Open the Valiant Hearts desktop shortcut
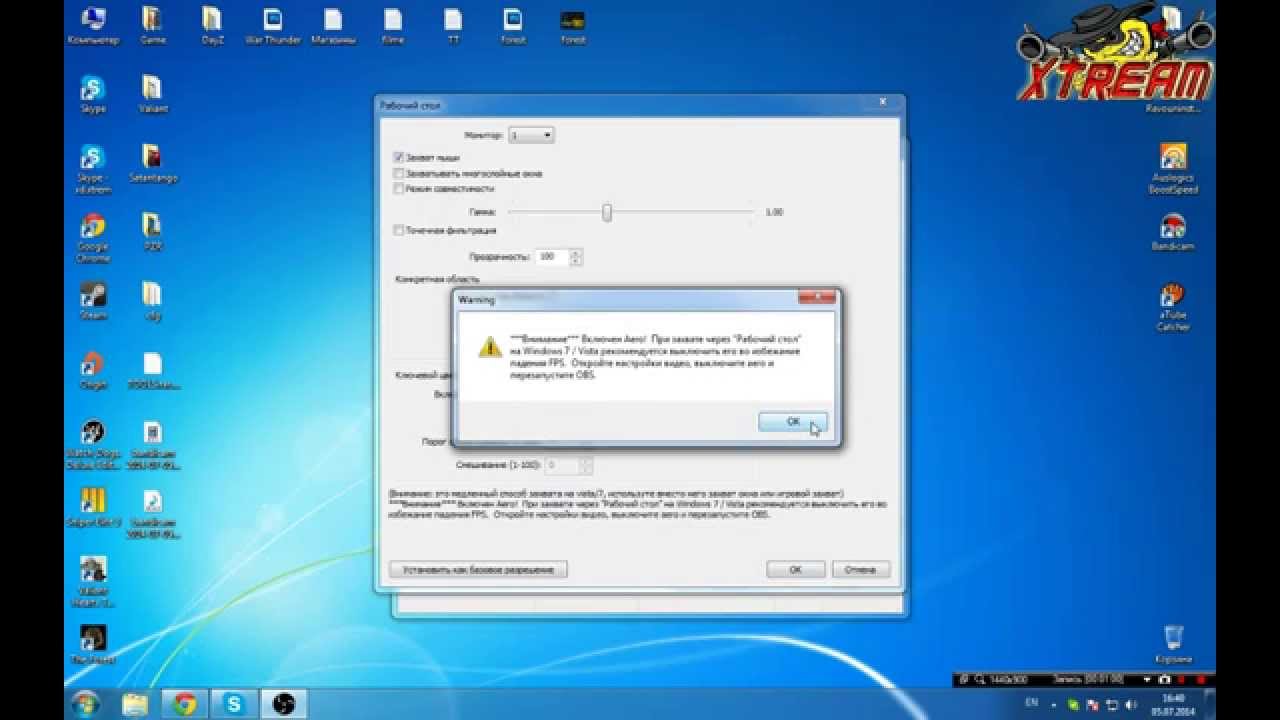 [x=93, y=583]
